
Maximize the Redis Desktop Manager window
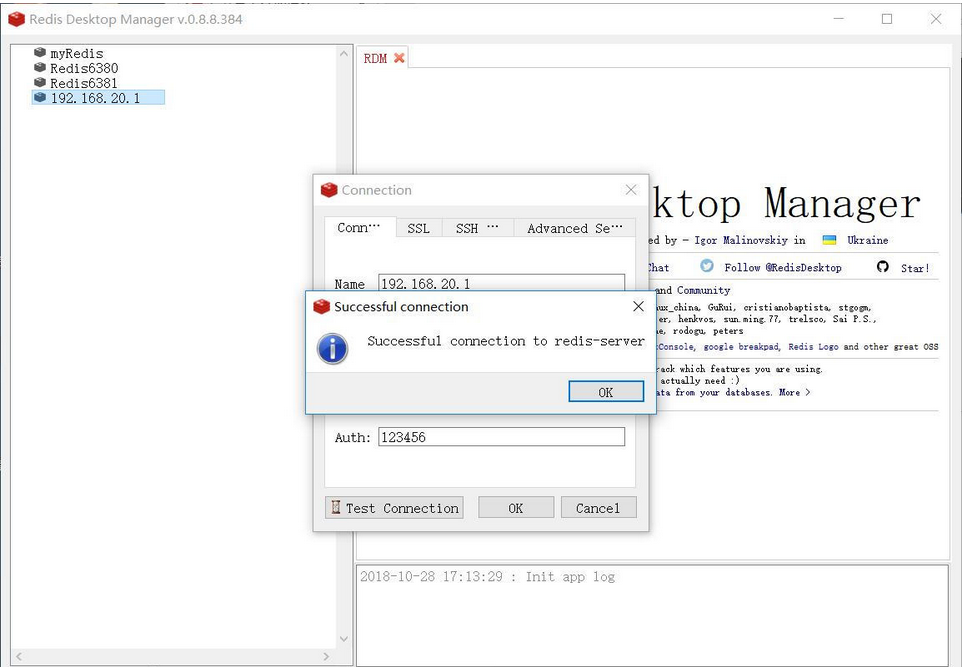(887, 19)
